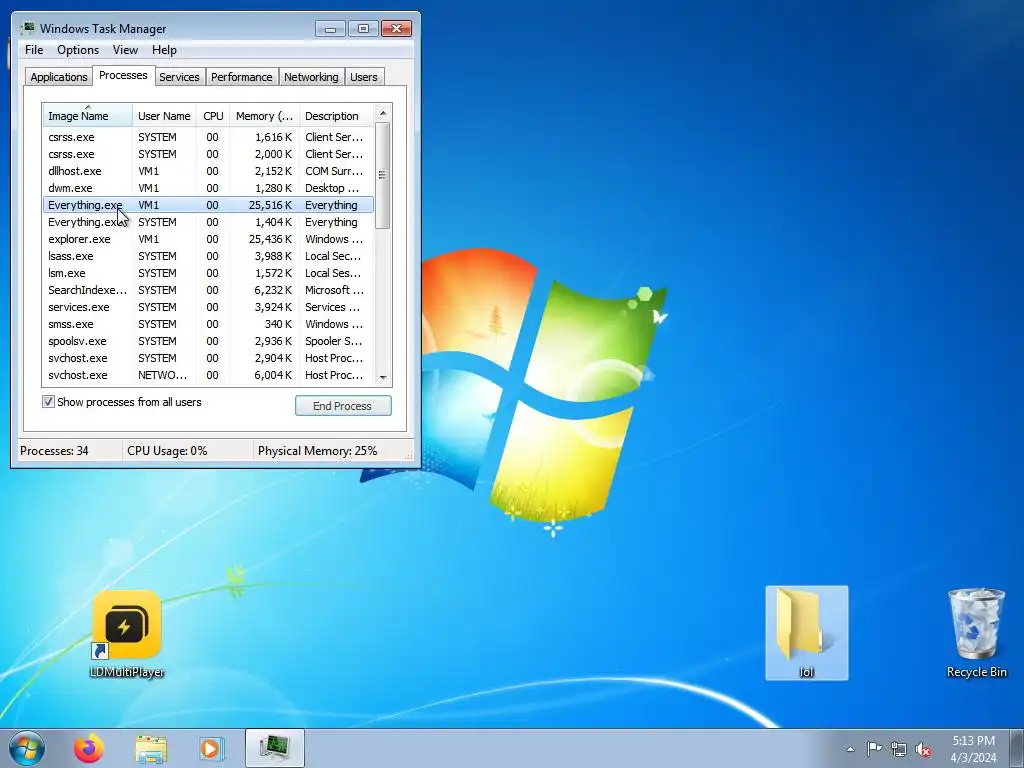Sort by Memory column header
Screen dimensions: 1024x768
tap(264, 116)
